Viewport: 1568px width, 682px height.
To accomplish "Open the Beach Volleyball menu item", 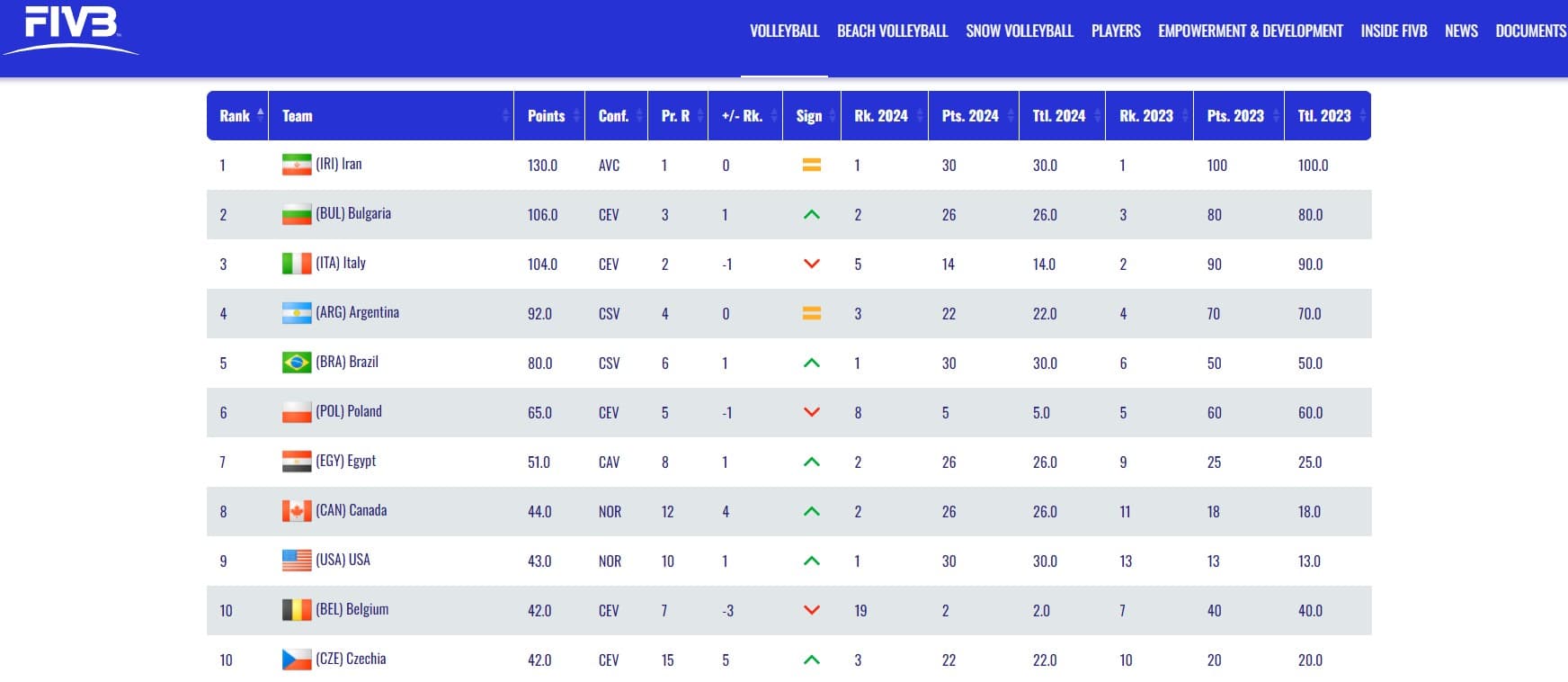I will (892, 30).
